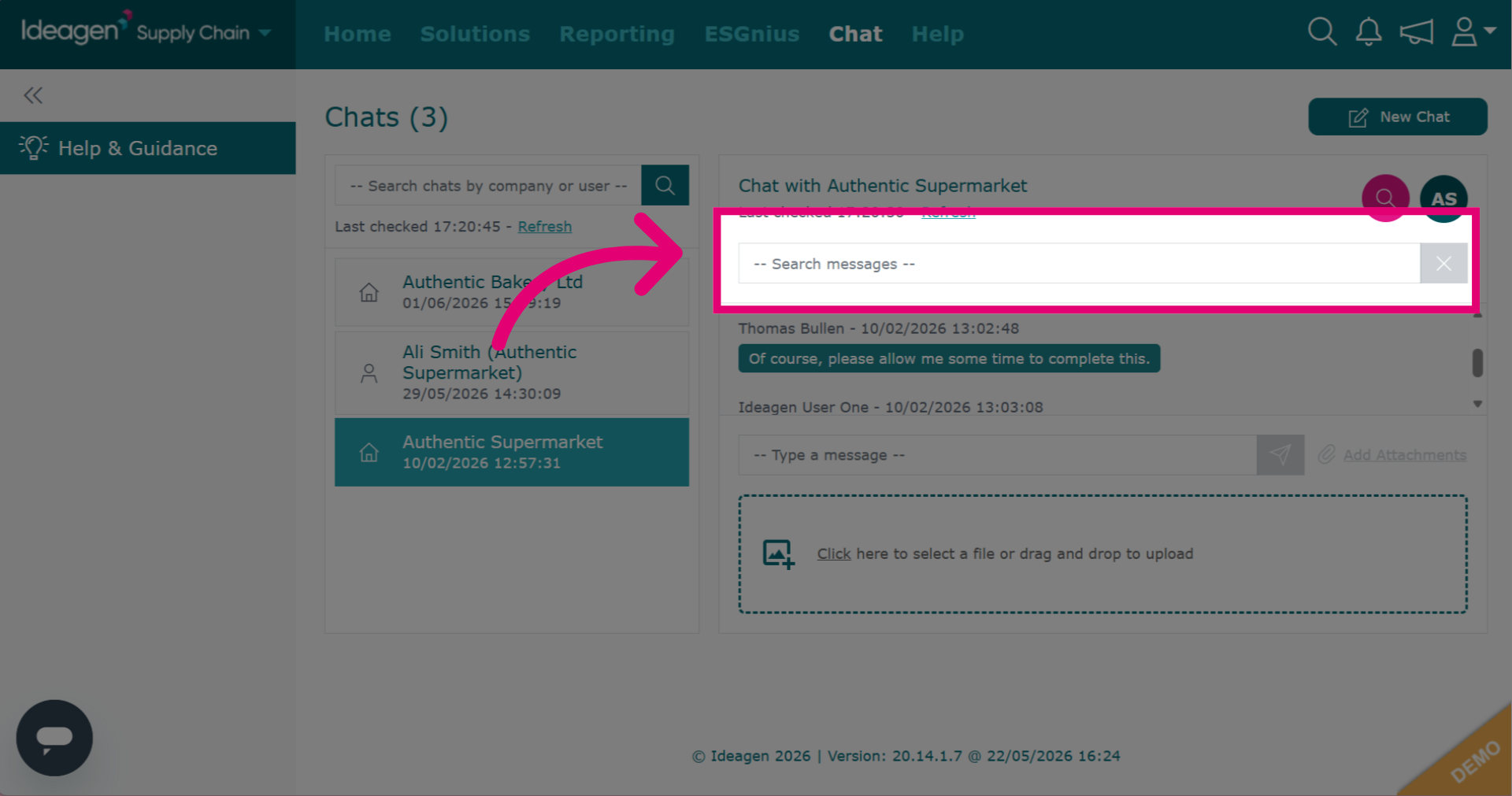Image resolution: width=1512 pixels, height=796 pixels.
Task: Click the Type a message field
Action: 997,455
